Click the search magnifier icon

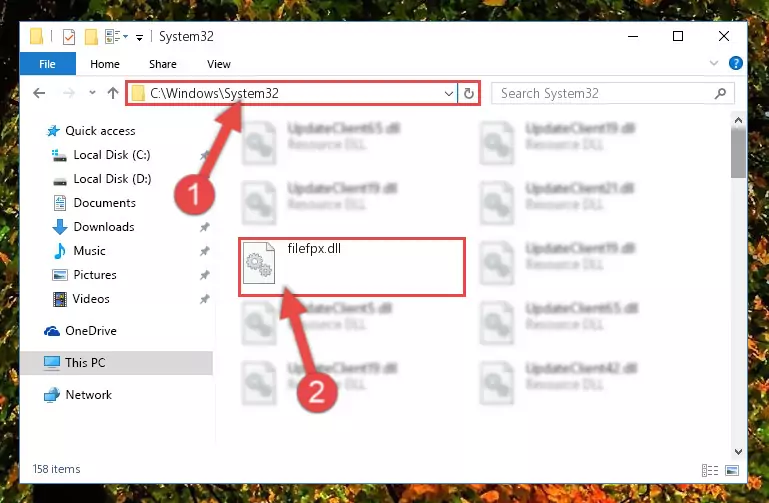point(720,93)
